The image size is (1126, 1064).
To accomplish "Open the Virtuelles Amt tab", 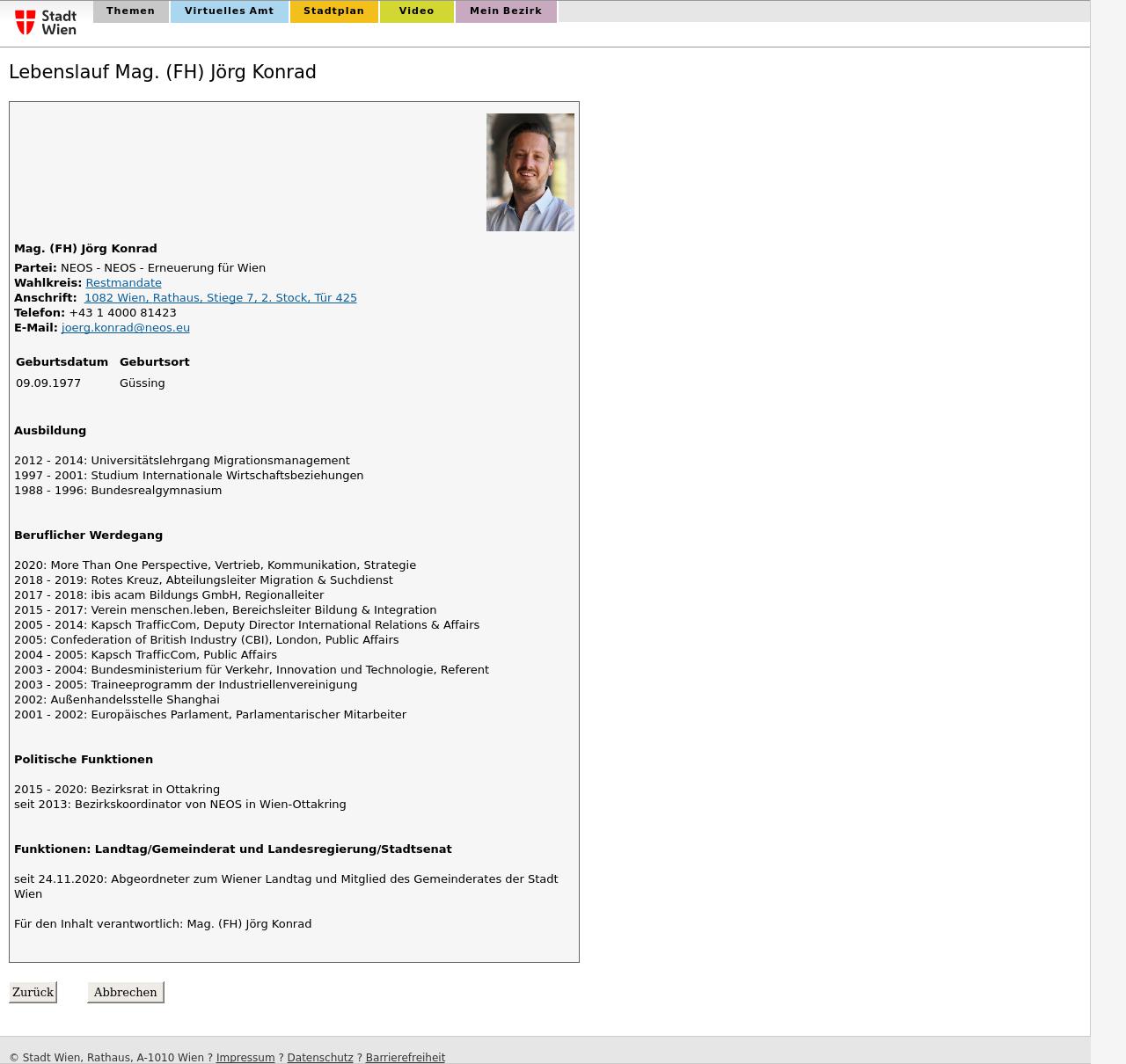I will click(229, 11).
